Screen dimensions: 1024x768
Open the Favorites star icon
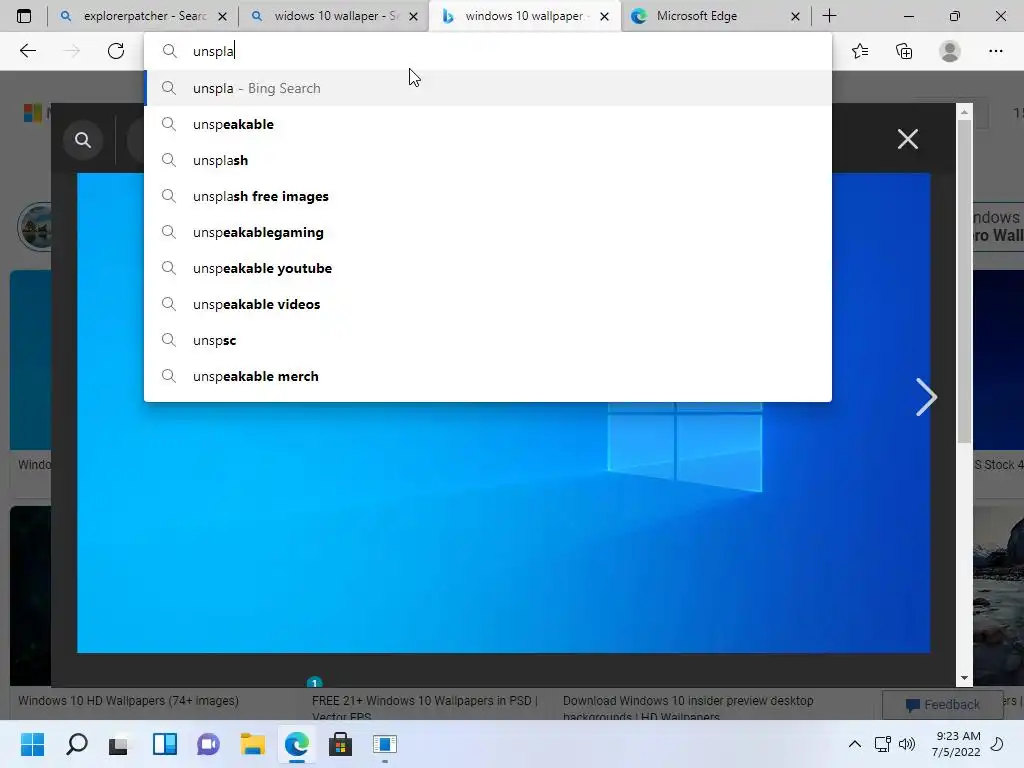[860, 51]
